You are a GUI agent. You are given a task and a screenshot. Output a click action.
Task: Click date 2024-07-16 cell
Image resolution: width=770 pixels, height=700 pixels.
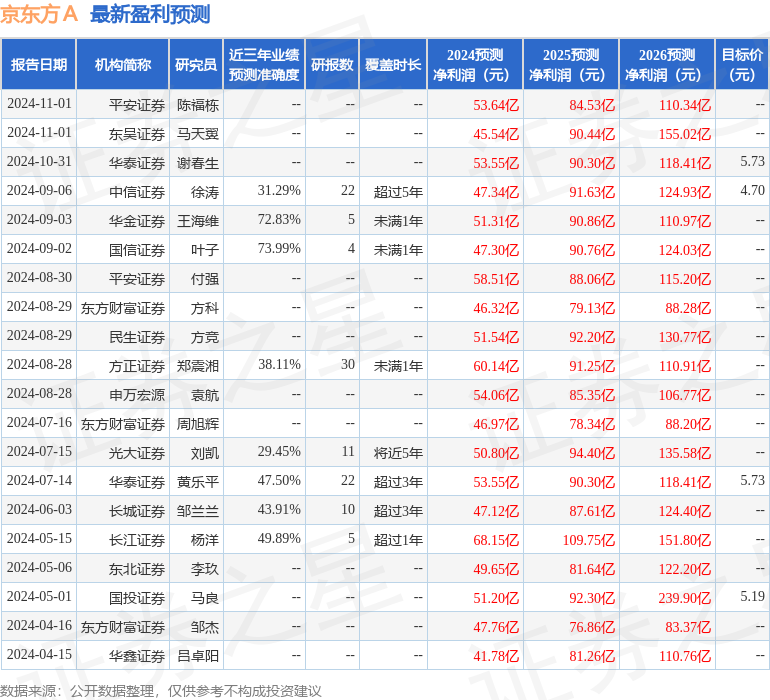(39, 422)
